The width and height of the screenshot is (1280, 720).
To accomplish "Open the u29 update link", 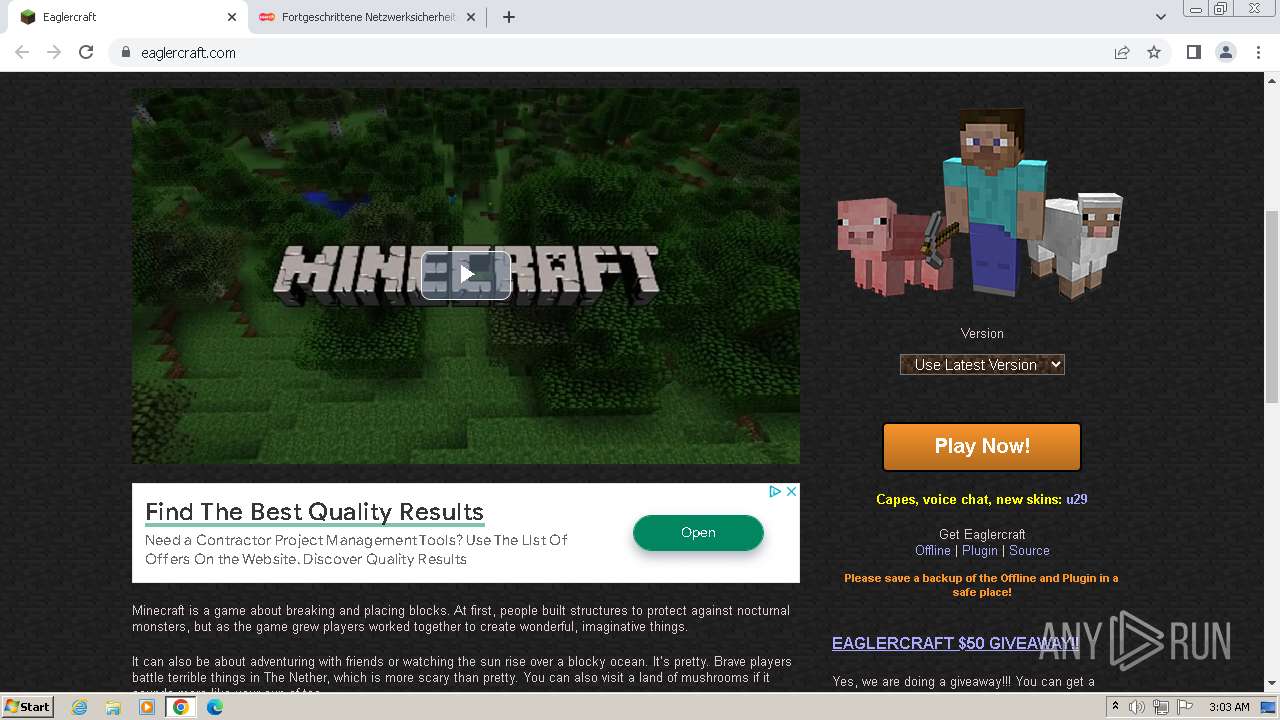I will pos(1076,499).
